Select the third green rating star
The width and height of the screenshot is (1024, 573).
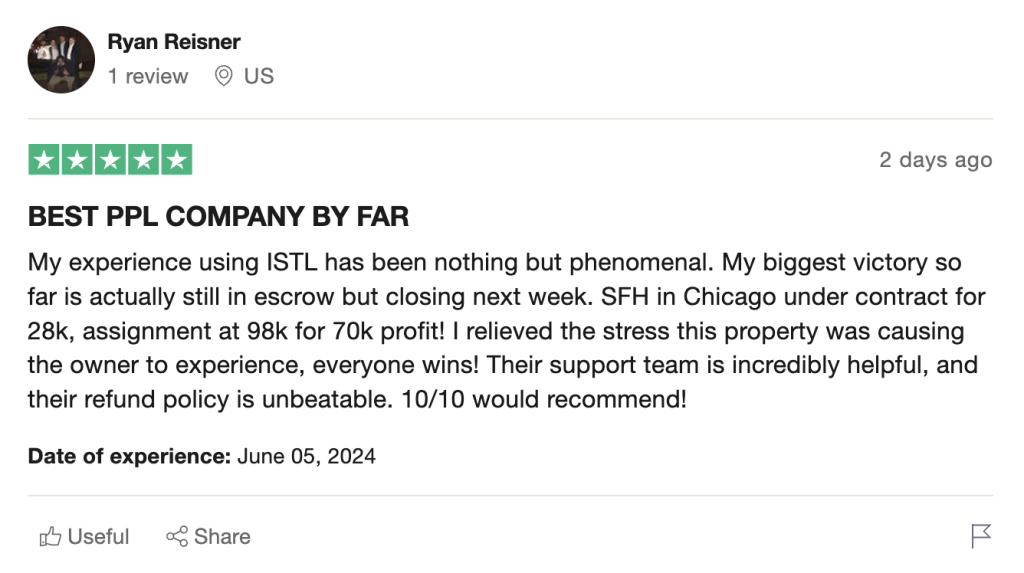(x=110, y=160)
